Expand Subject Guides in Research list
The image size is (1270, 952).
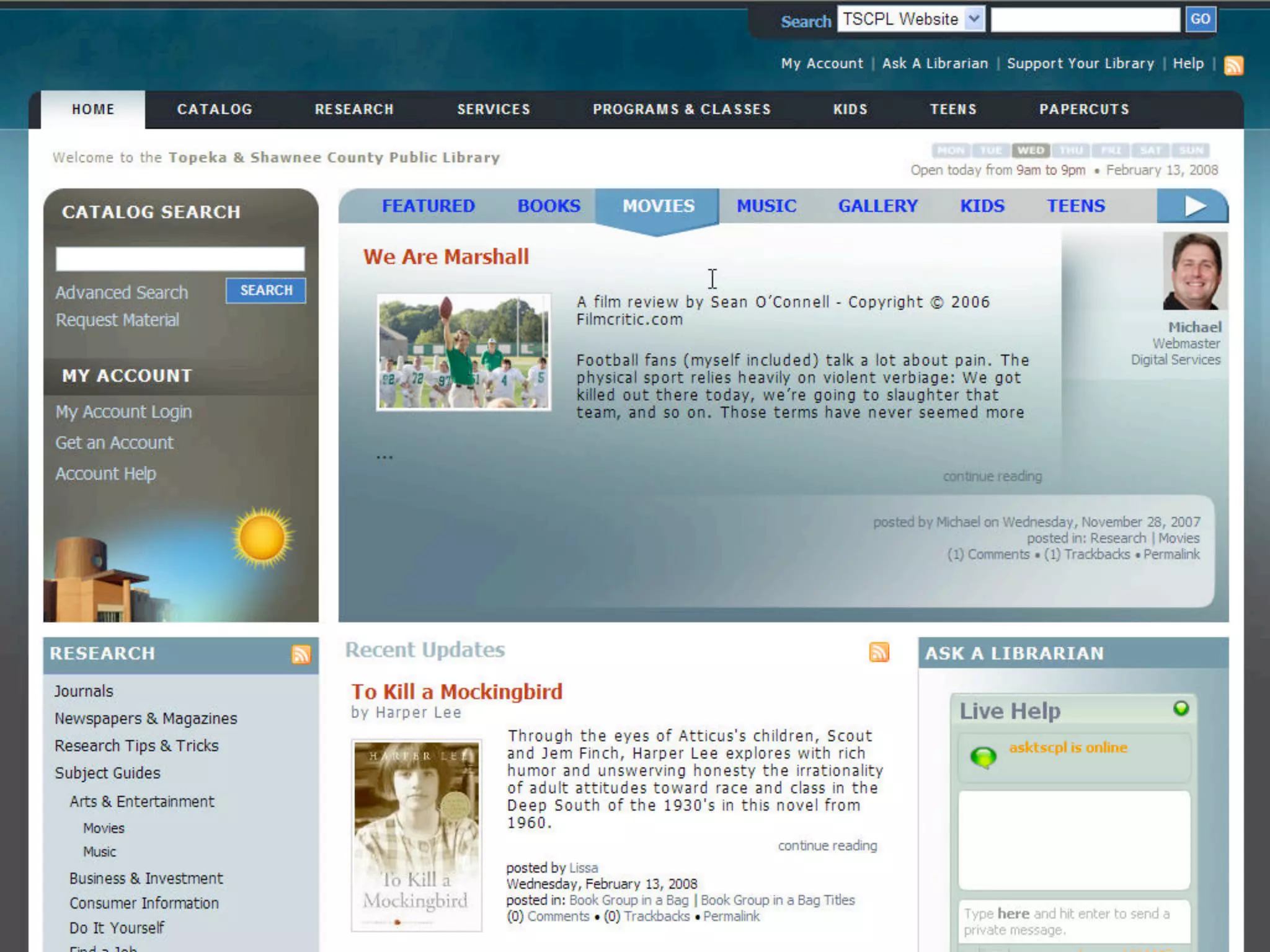coord(107,773)
